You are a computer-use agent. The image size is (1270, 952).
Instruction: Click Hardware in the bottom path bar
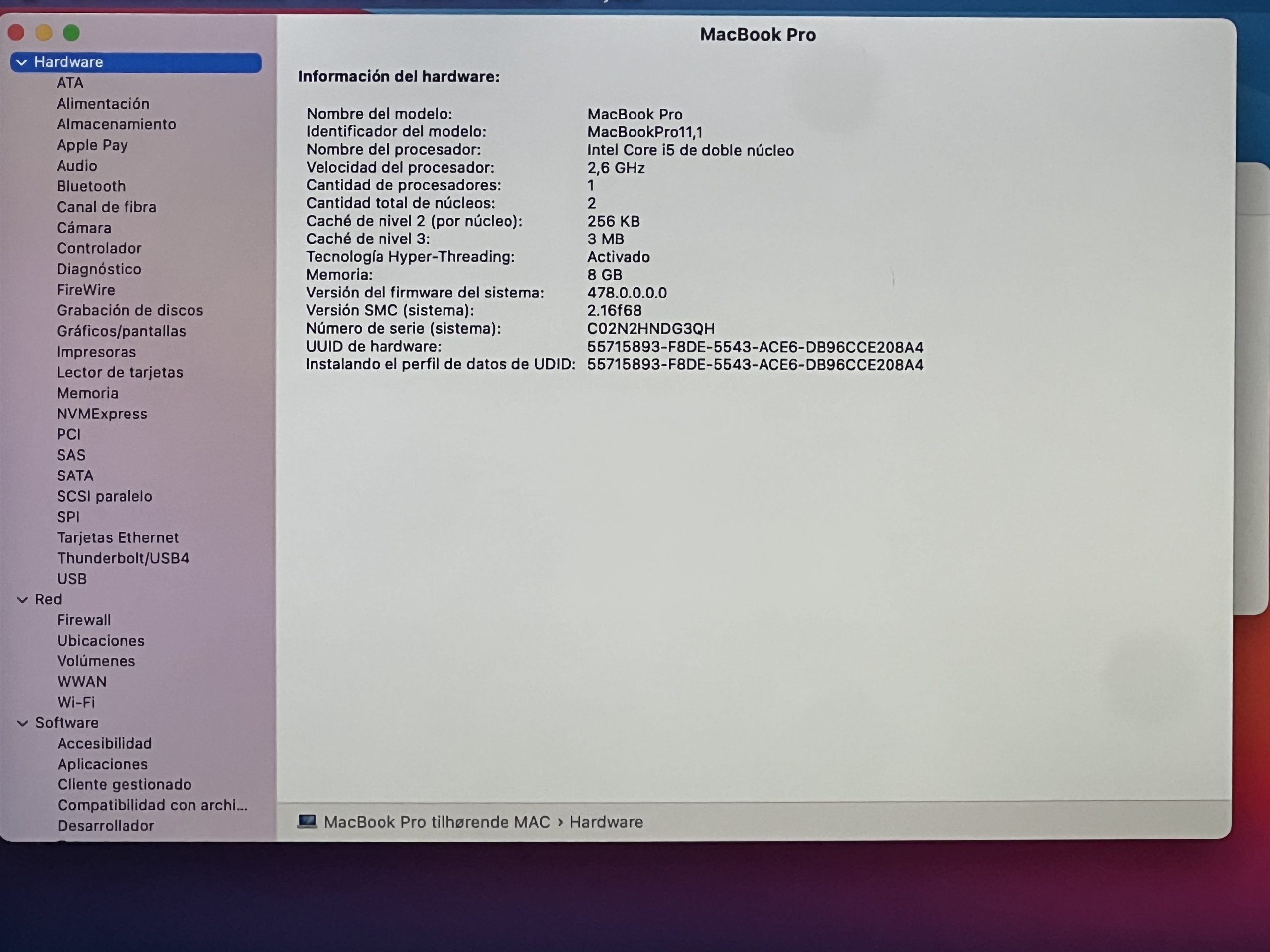click(x=606, y=822)
